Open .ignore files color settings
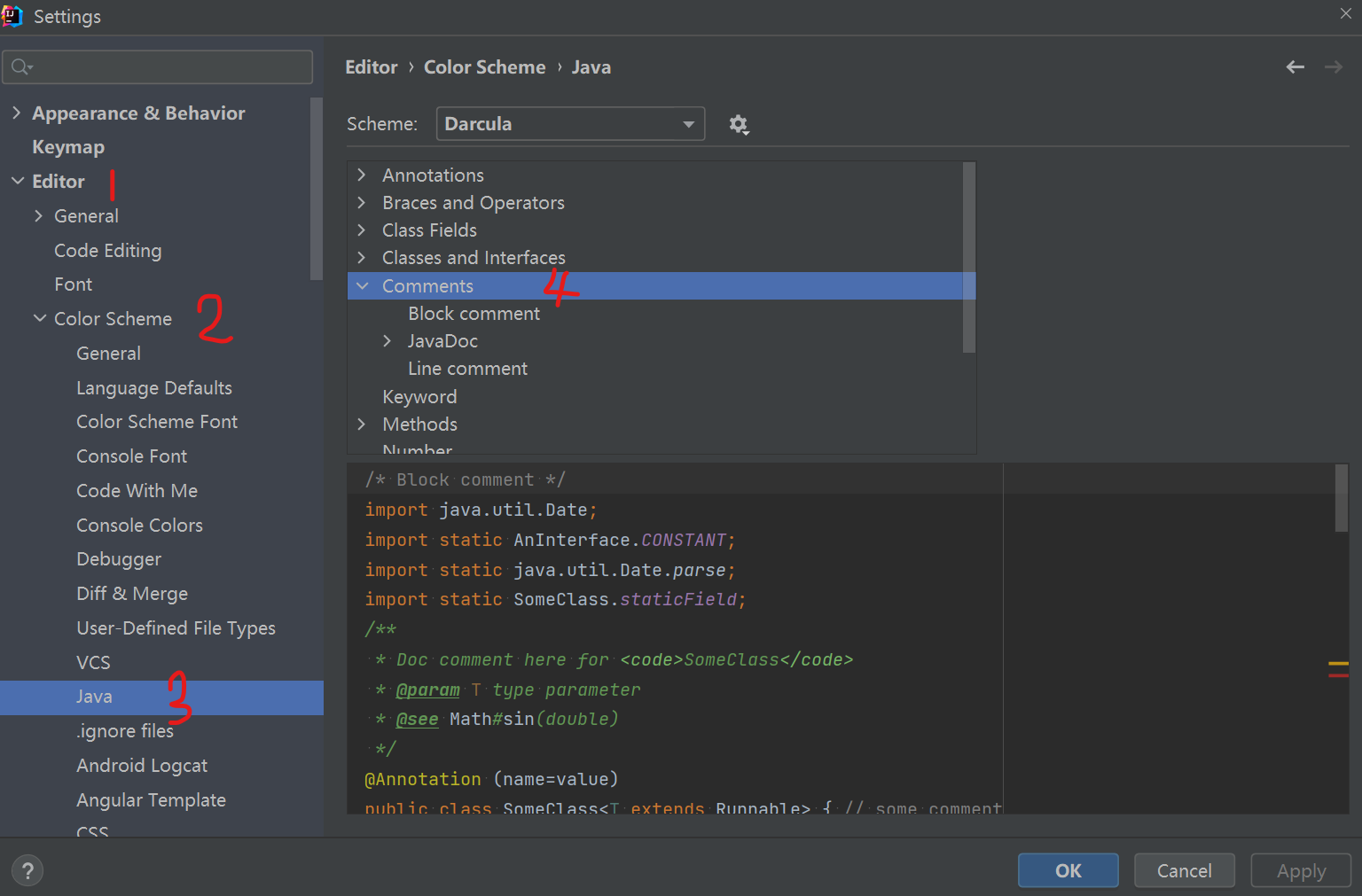This screenshot has width=1362, height=896. coord(125,731)
